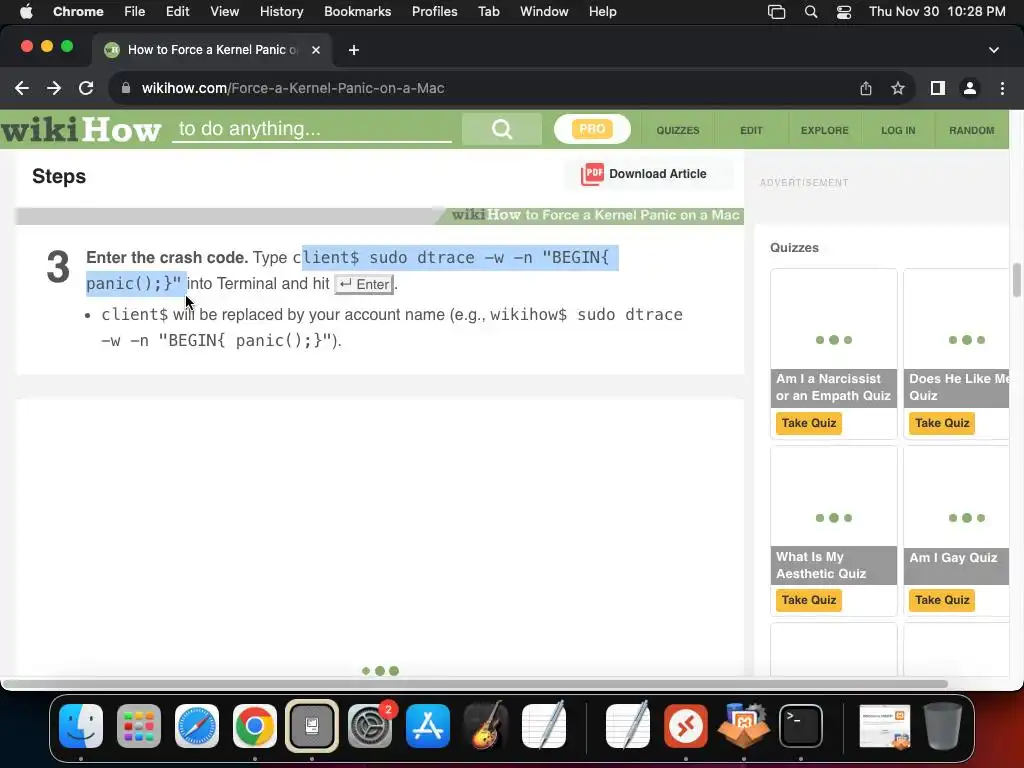
Task: Open a new browser tab
Action: click(353, 50)
